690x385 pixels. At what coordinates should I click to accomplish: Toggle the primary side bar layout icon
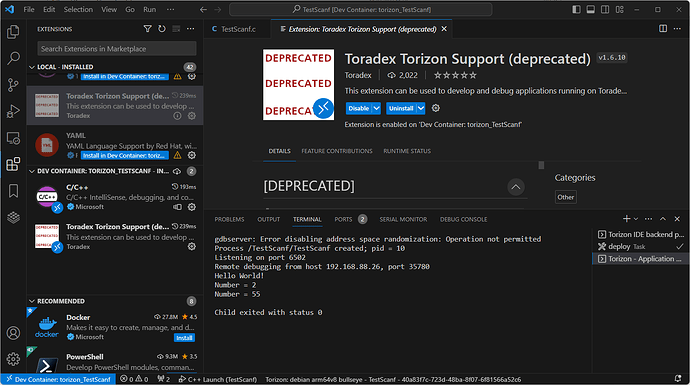click(x=576, y=9)
